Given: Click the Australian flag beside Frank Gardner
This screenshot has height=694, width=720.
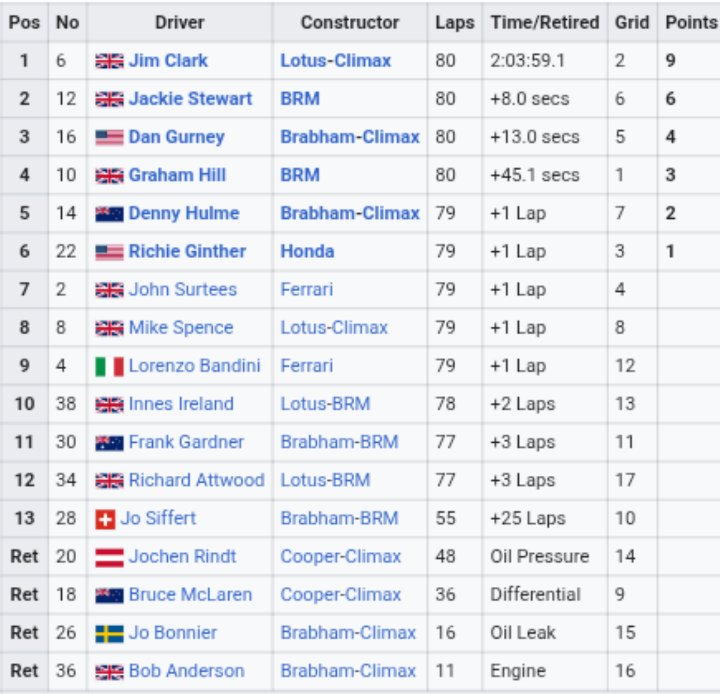Looking at the screenshot, I should (x=109, y=442).
